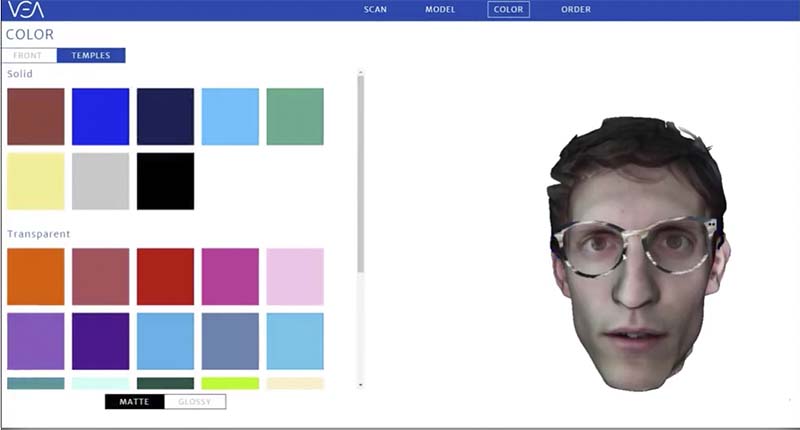Open the SCAN step tab

pyautogui.click(x=375, y=10)
